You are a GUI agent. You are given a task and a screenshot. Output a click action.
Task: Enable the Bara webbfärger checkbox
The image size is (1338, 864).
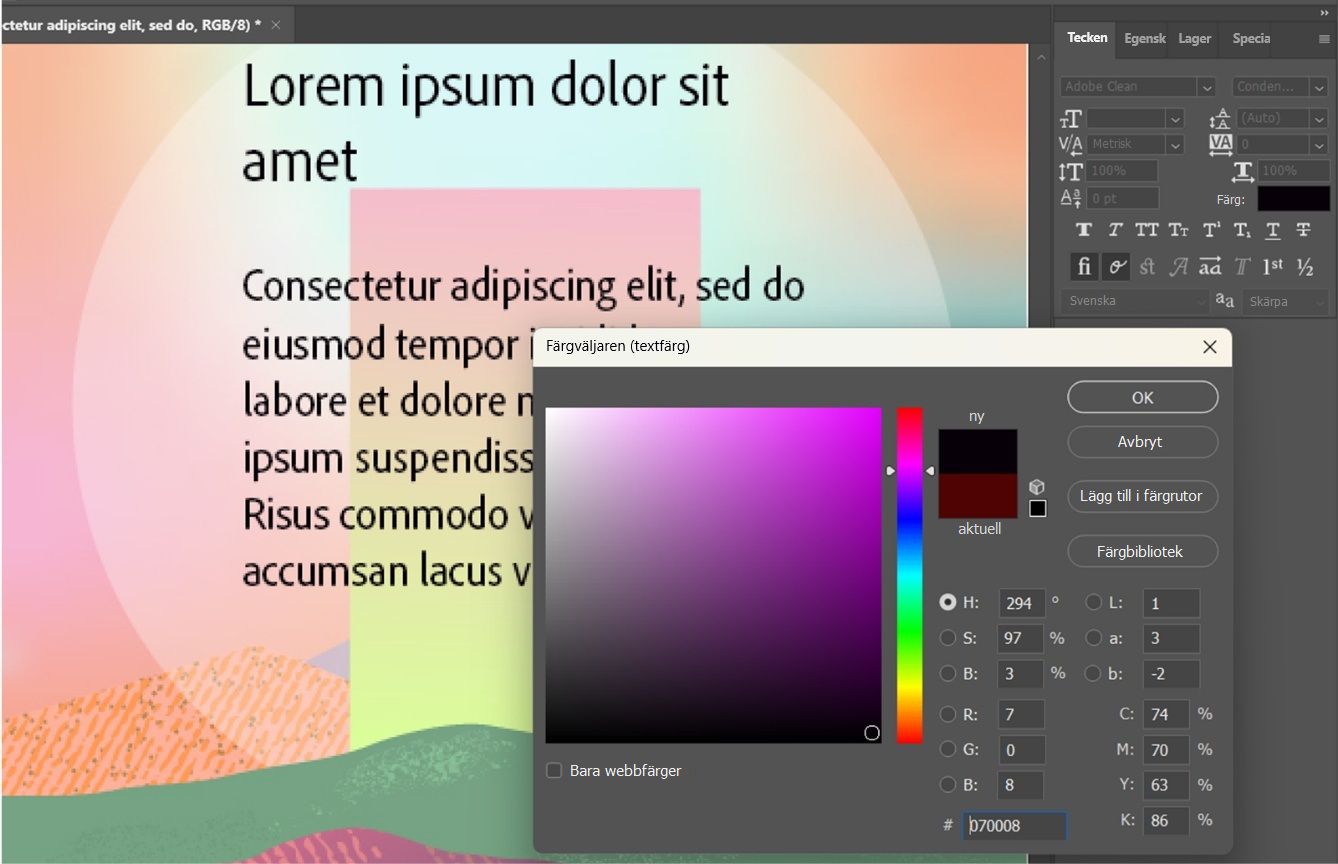coord(554,770)
